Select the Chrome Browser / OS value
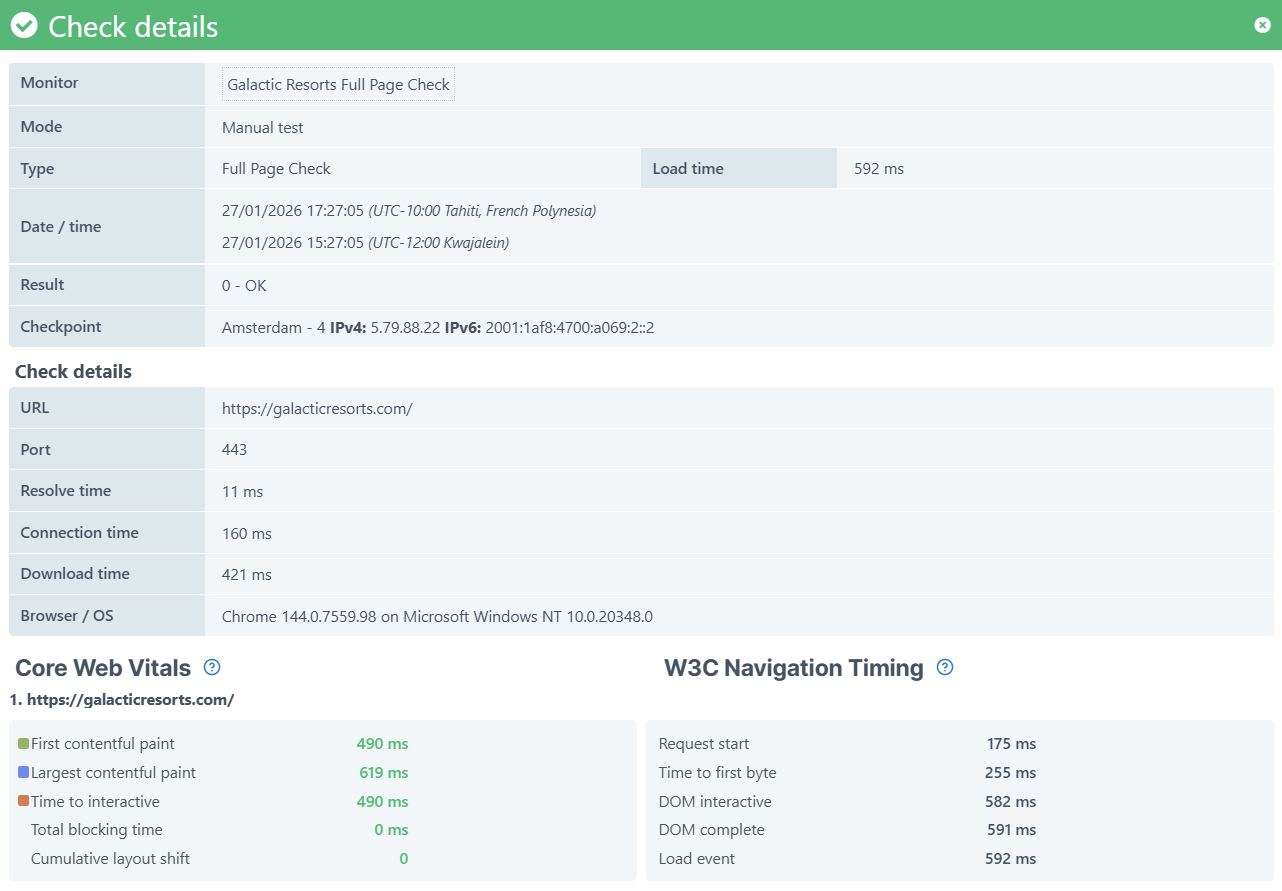This screenshot has height=891, width=1282. coord(437,616)
